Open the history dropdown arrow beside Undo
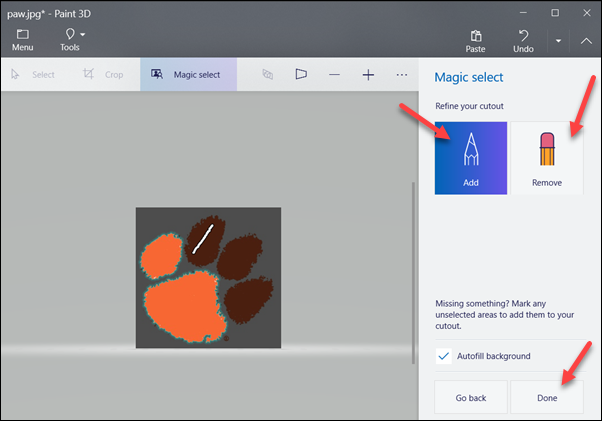This screenshot has width=602, height=421. 558,41
